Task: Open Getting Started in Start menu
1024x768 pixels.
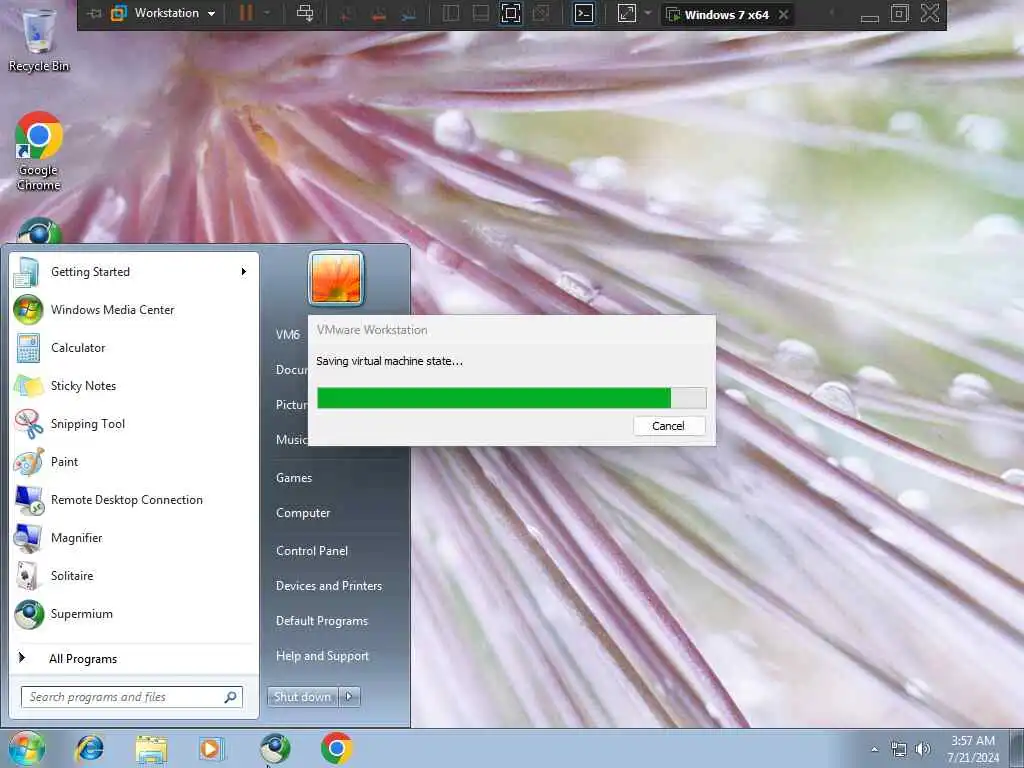Action: (x=131, y=272)
